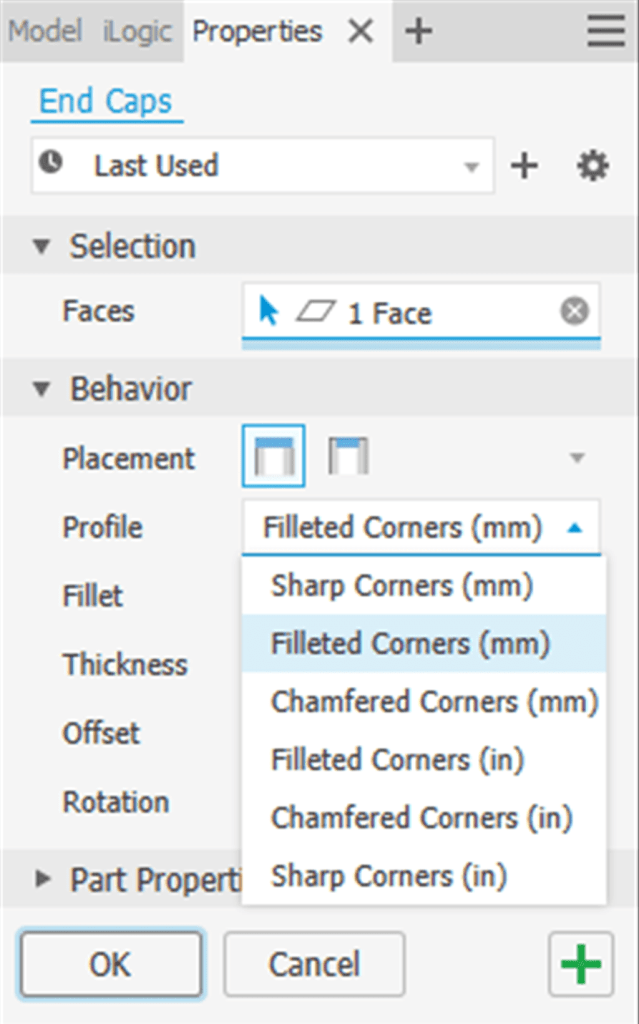This screenshot has height=1024, width=639.
Task: Select the inset Placement option
Action: point(273,455)
